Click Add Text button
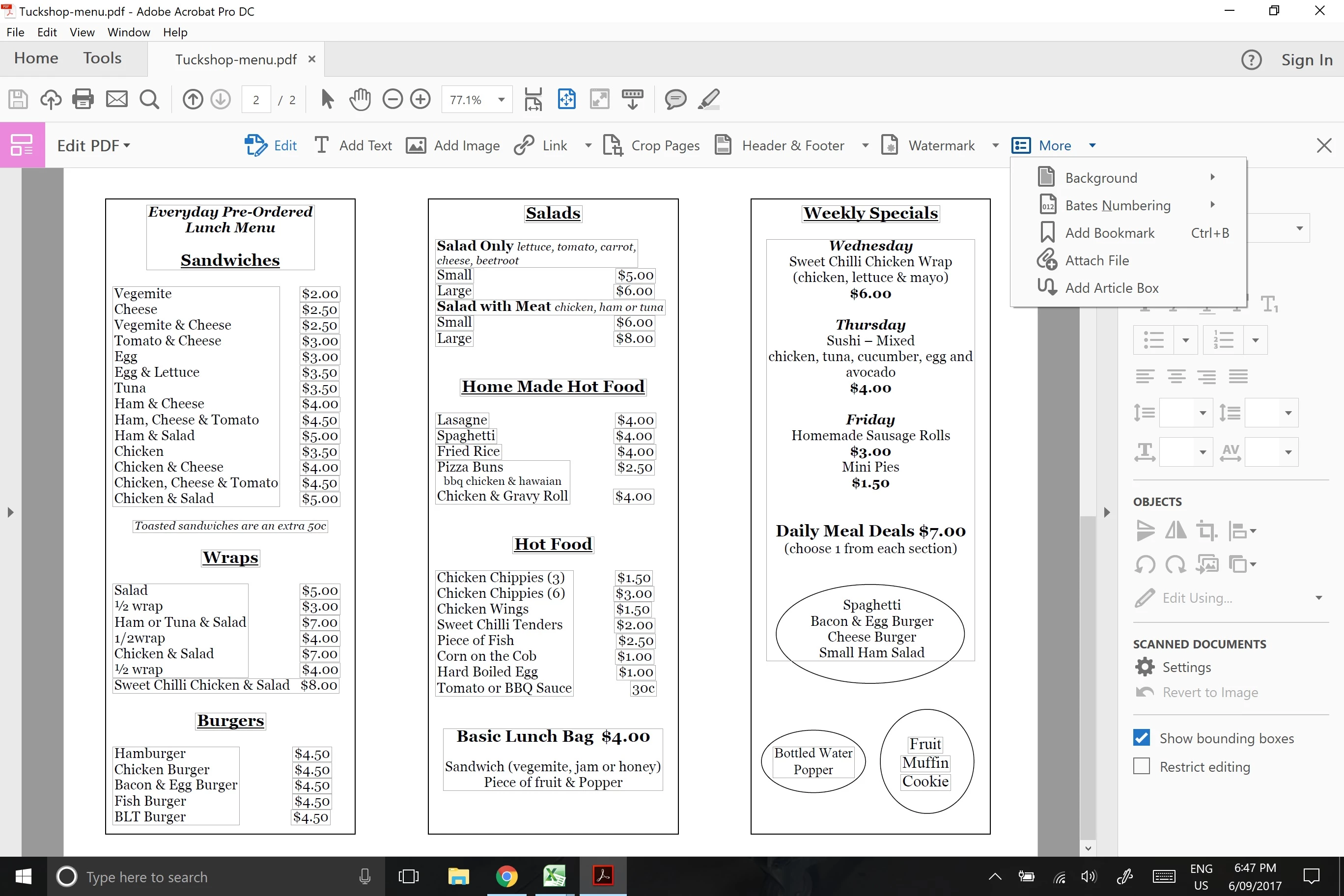1344x896 pixels. point(353,146)
